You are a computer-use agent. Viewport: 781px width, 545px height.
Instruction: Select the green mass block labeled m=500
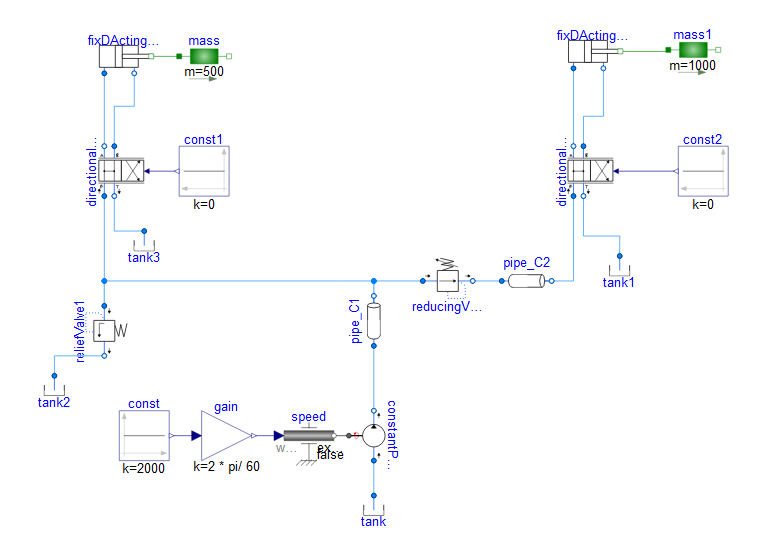click(x=204, y=56)
